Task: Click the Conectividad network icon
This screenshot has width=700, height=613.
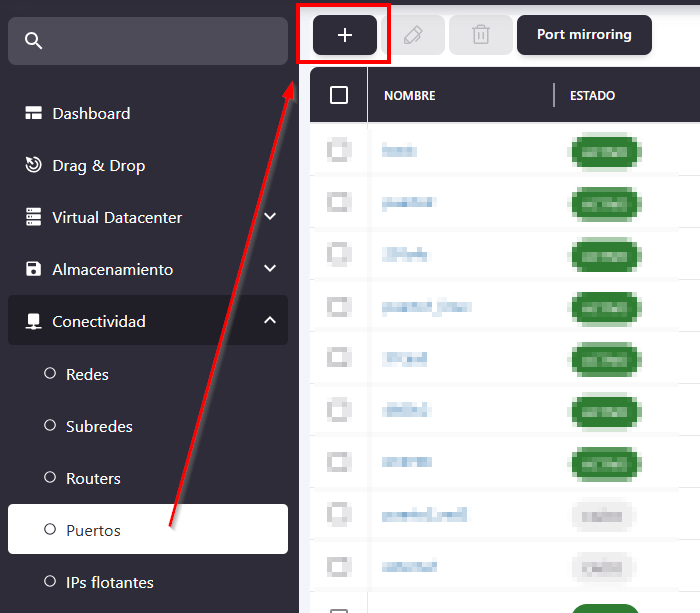Action: click(34, 322)
